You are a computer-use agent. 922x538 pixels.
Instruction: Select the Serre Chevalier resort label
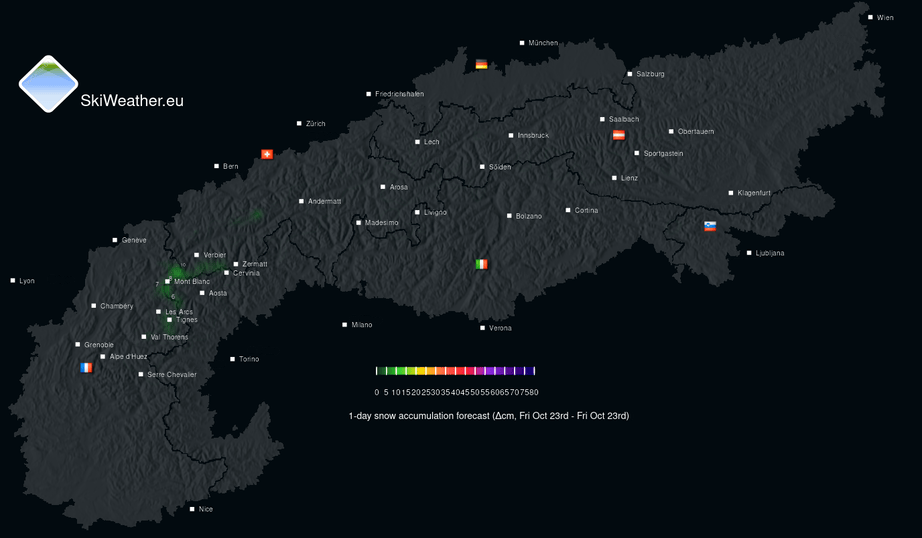172,375
